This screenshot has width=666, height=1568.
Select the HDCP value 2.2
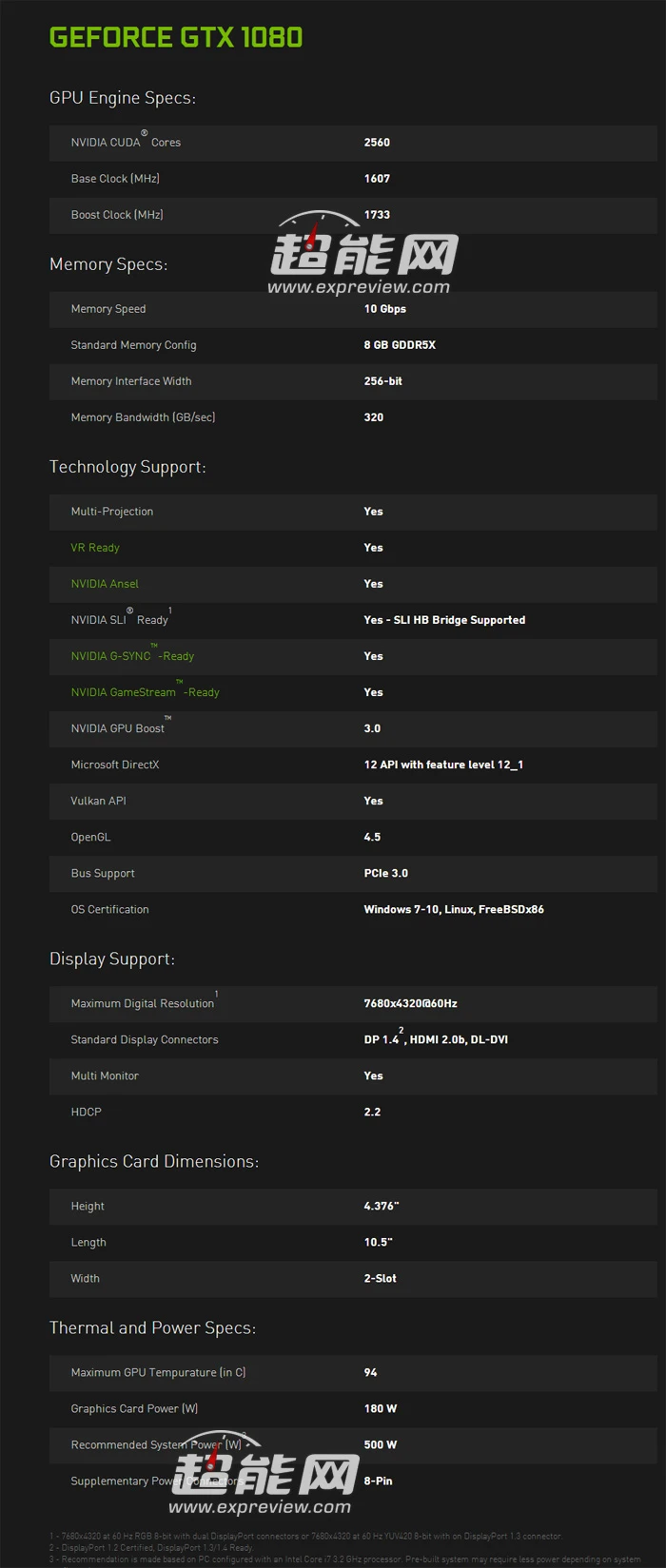coord(372,1112)
